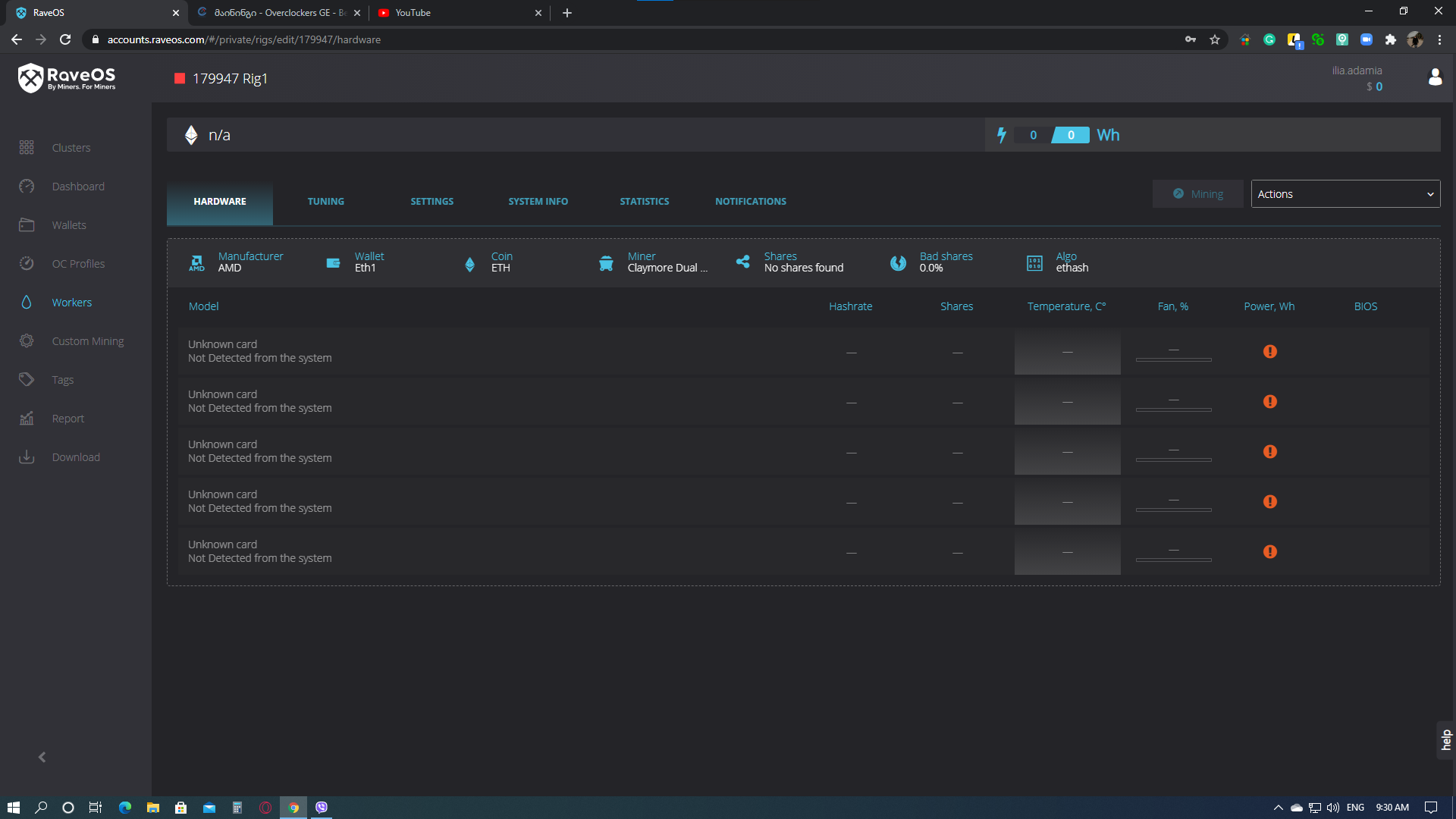Open the help side tab
The width and height of the screenshot is (1456, 819).
point(1446,740)
